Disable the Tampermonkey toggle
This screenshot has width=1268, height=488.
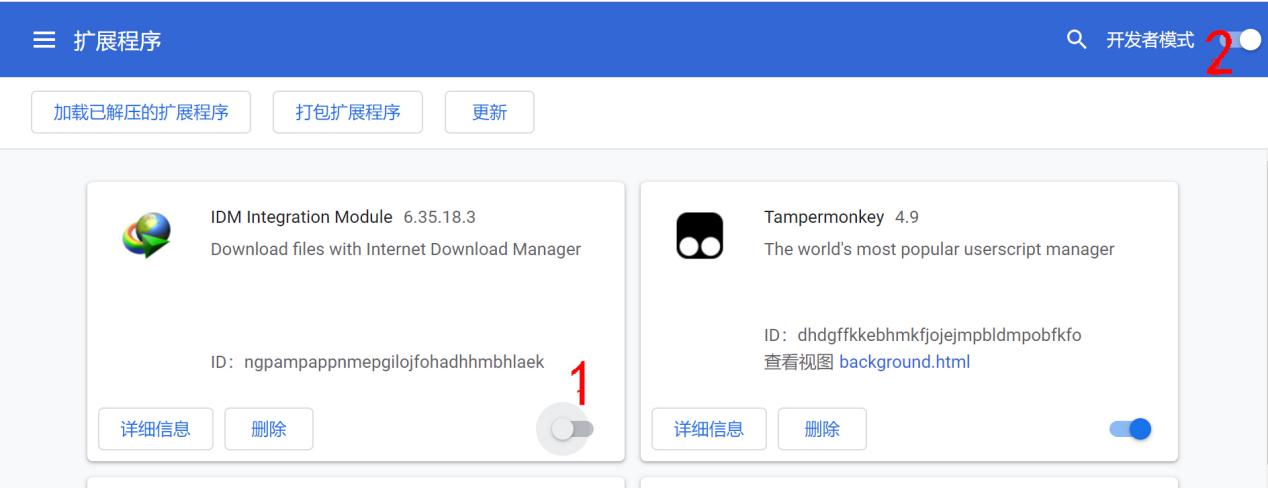click(x=1131, y=429)
